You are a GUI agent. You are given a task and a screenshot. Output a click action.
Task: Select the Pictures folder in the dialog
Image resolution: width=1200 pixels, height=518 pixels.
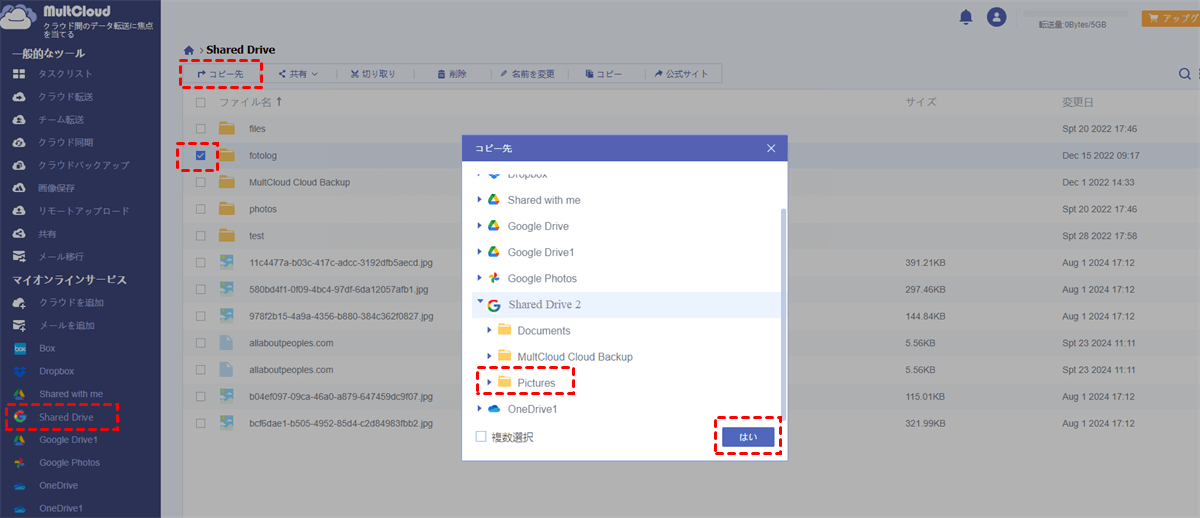[536, 383]
